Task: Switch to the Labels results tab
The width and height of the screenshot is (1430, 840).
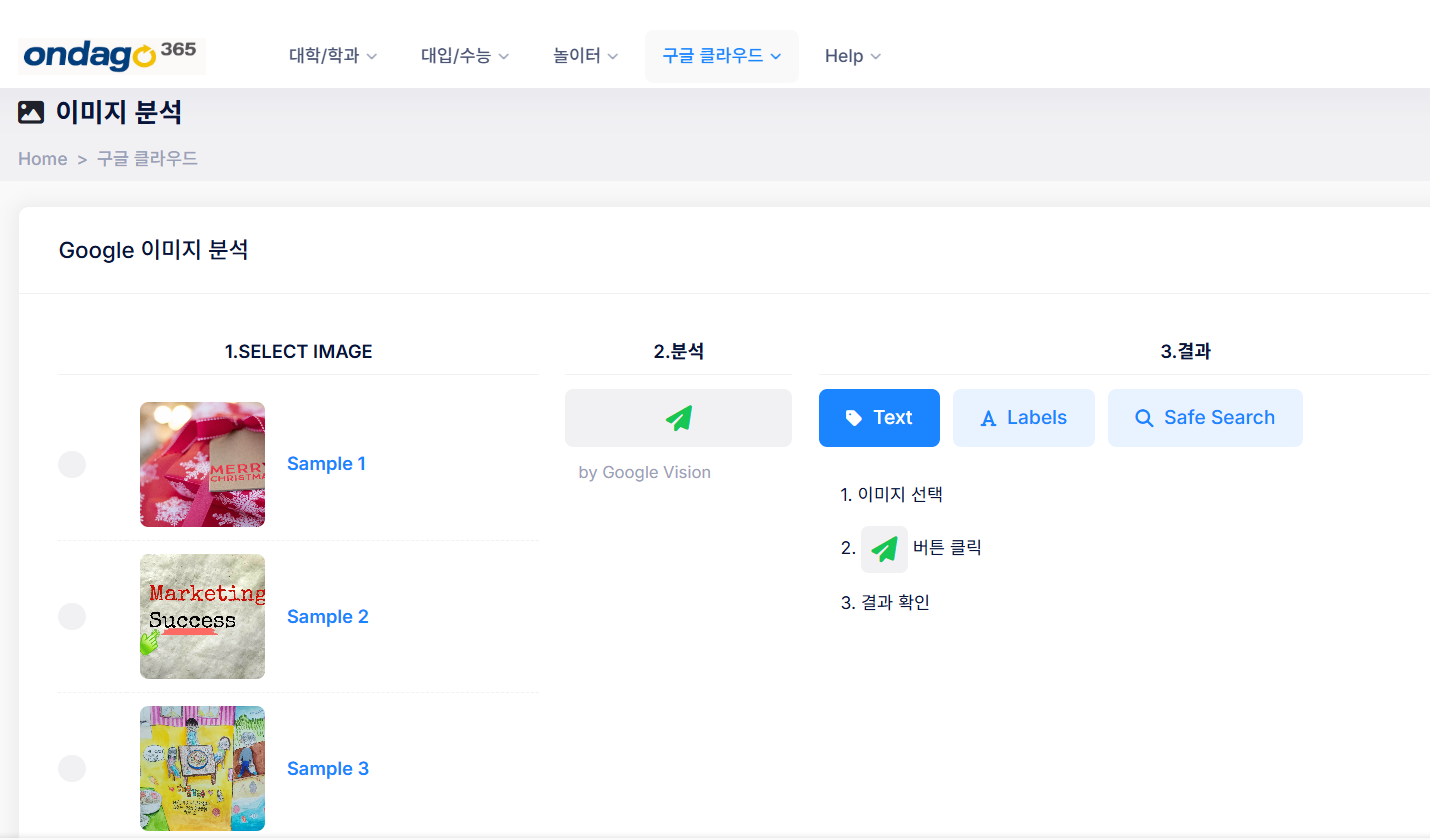Action: click(x=1024, y=418)
